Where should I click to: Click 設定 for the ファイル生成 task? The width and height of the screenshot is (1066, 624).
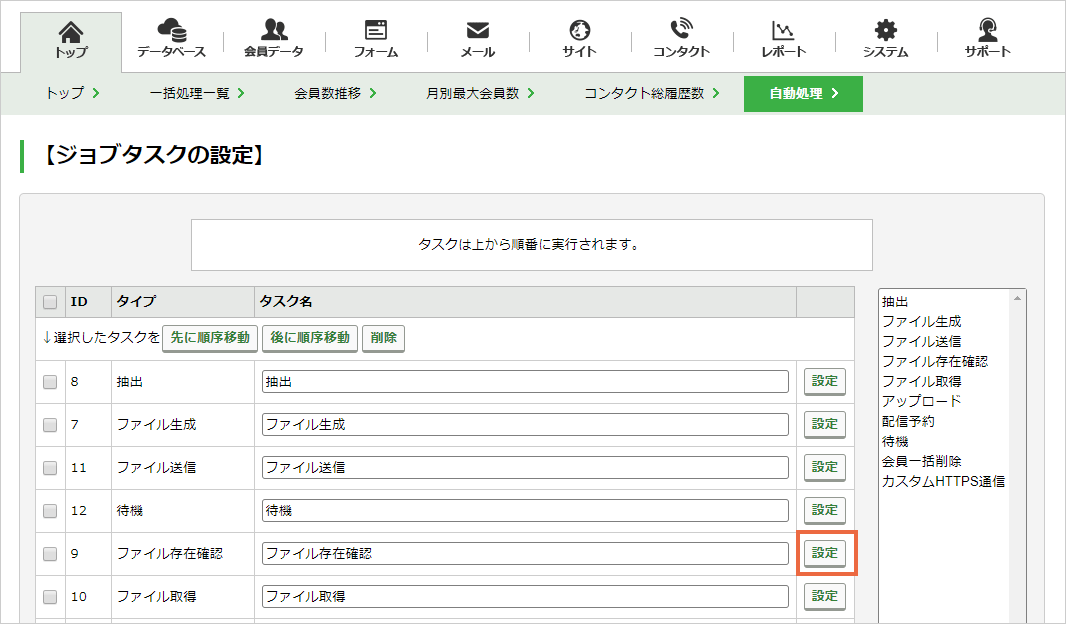(x=825, y=424)
